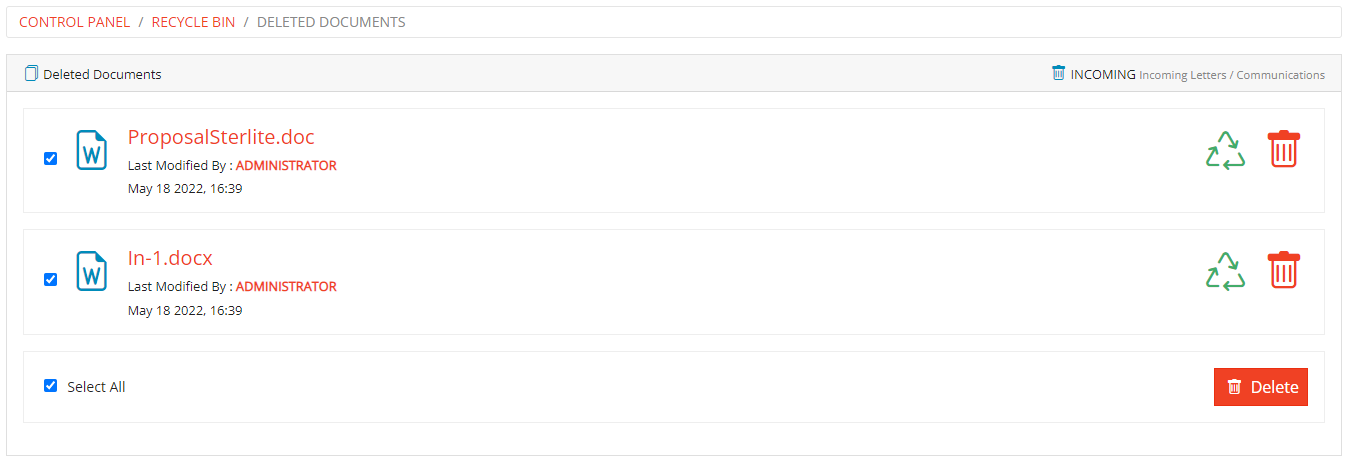Open the ProposalSterlite.doc file name link
This screenshot has width=1349, height=467.
coord(221,137)
